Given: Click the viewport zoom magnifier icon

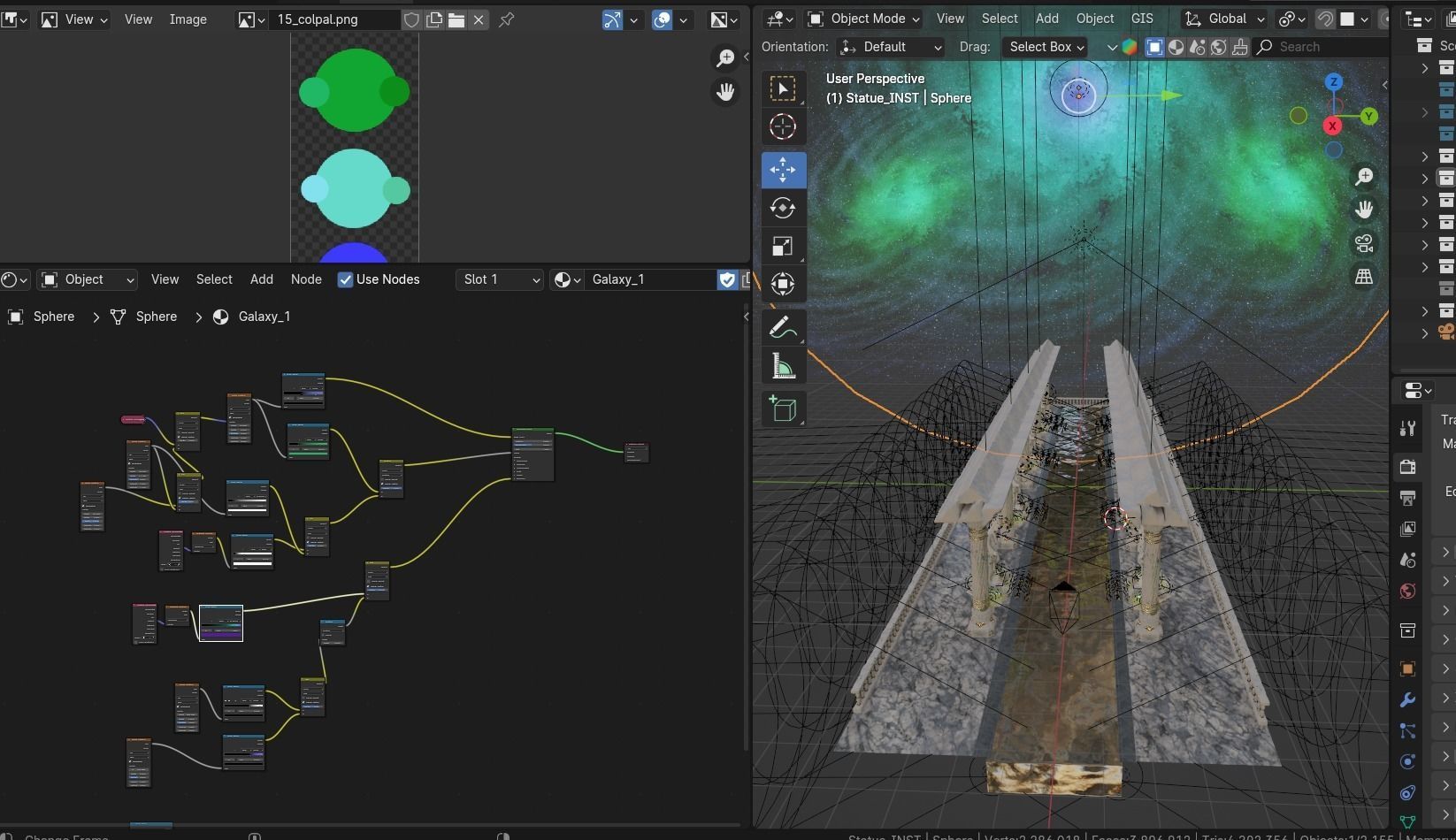Looking at the screenshot, I should 1364,177.
